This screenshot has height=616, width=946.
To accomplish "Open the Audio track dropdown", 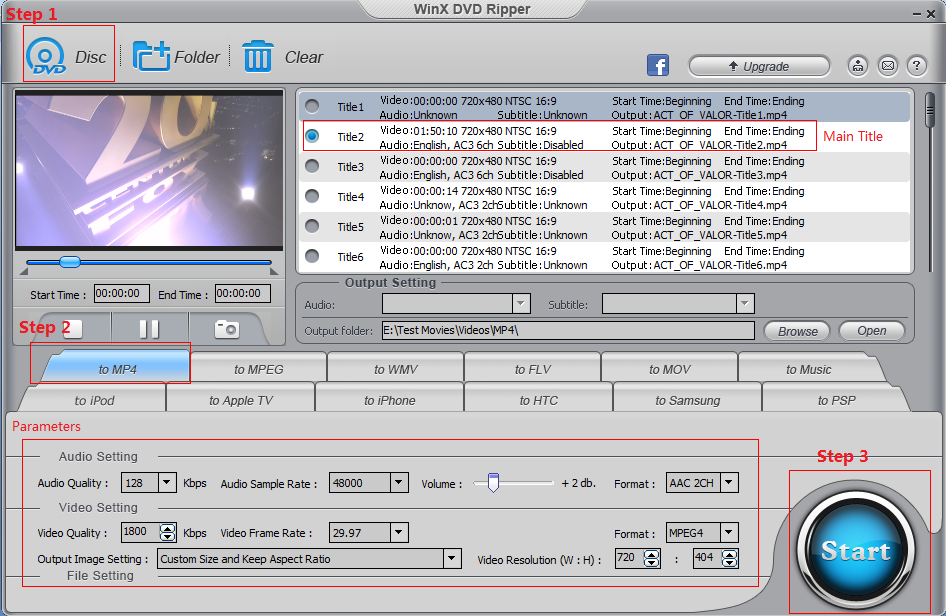I will [x=521, y=303].
